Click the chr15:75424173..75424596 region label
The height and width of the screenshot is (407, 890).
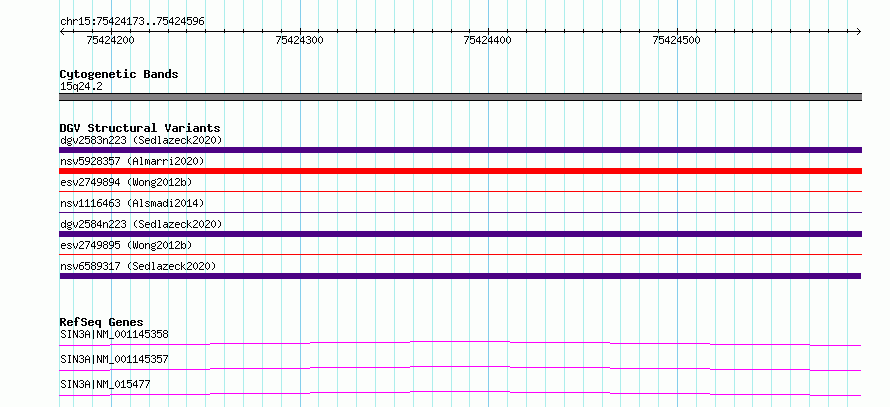pyautogui.click(x=132, y=22)
